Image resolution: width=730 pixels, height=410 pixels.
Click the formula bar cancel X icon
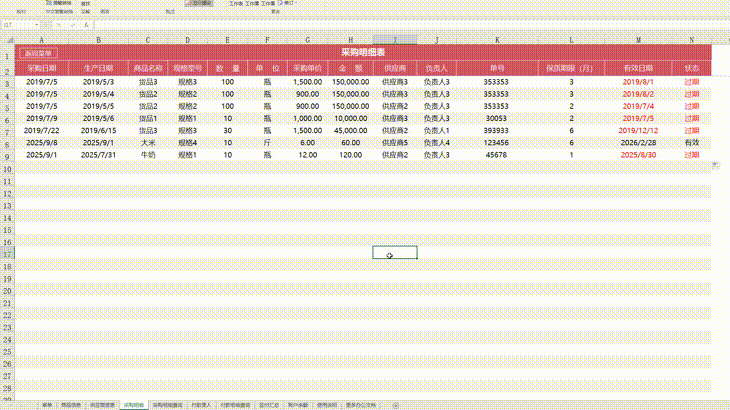pos(59,25)
